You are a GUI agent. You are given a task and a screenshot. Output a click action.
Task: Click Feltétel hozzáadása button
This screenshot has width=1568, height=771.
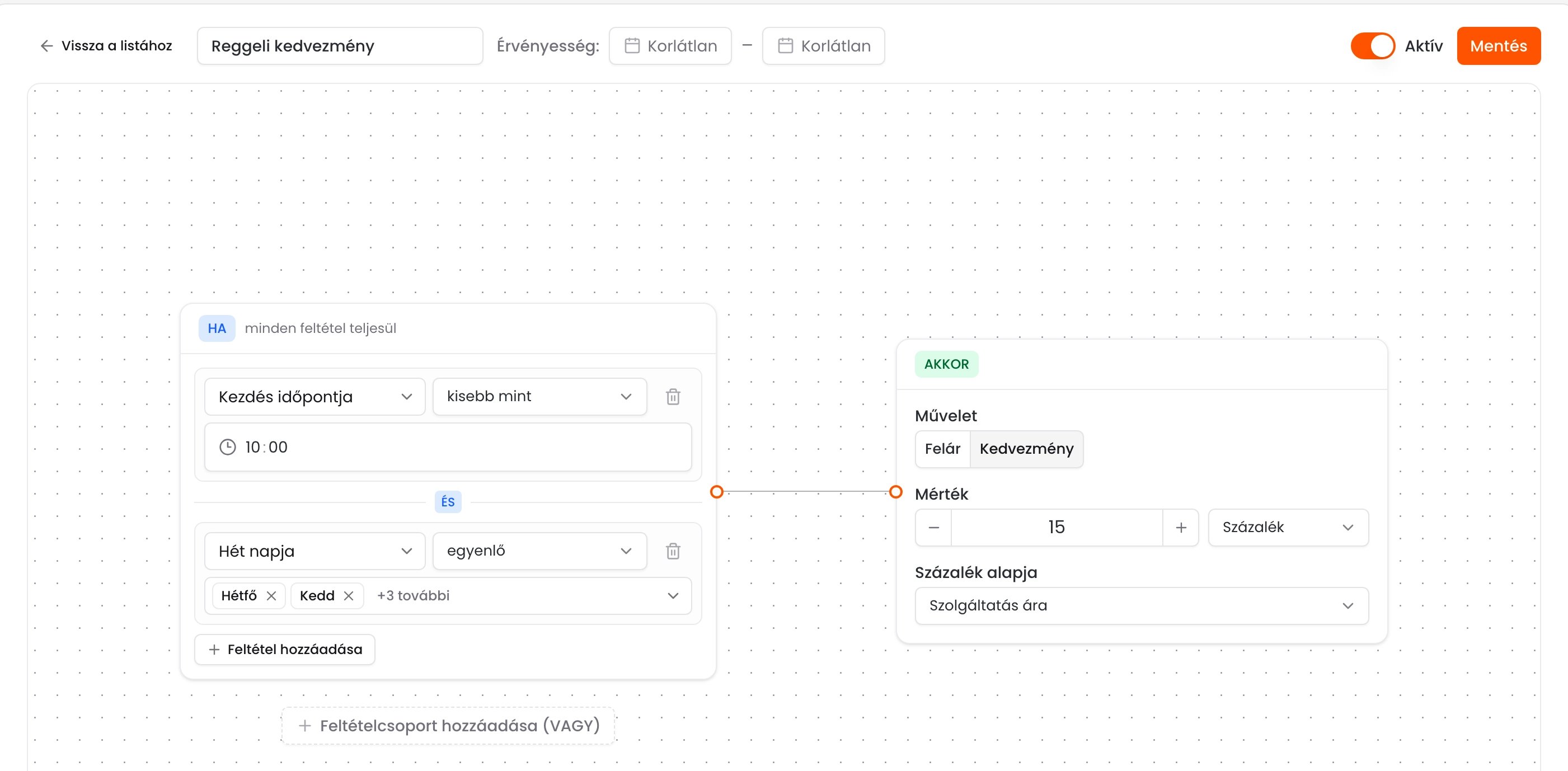point(284,650)
